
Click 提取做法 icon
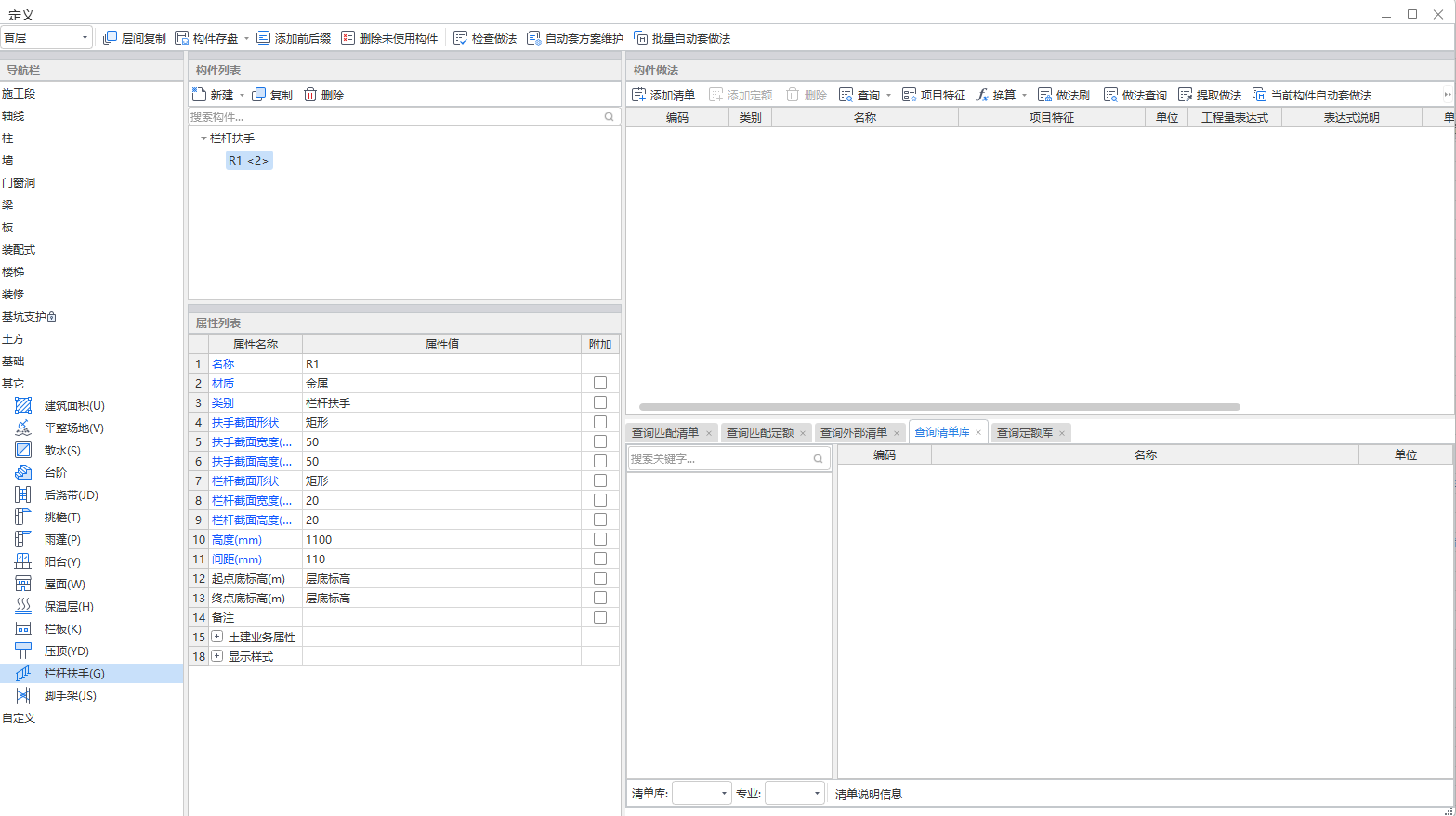[1185, 95]
